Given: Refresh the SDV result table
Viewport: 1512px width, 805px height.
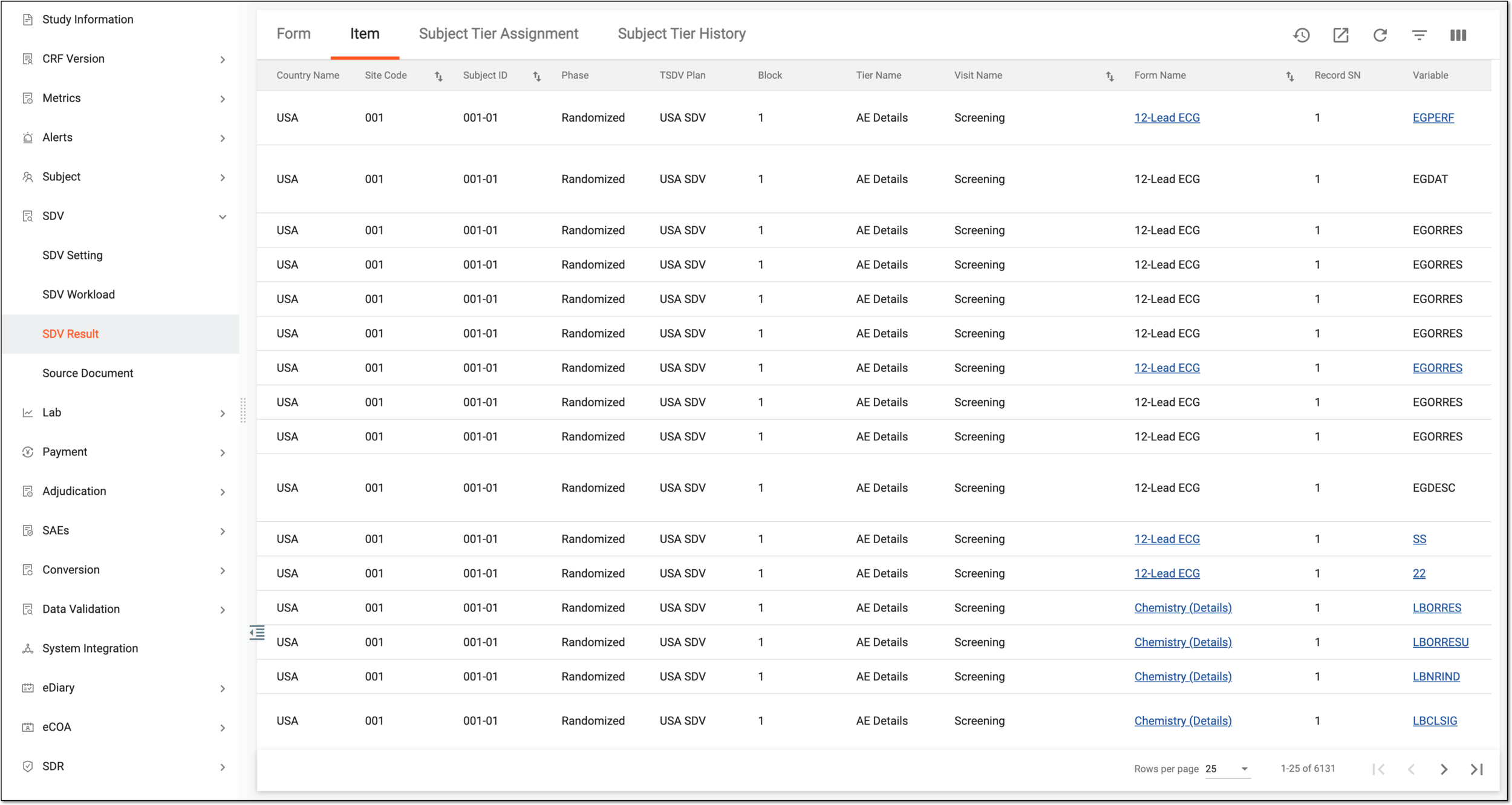Looking at the screenshot, I should pyautogui.click(x=1380, y=35).
